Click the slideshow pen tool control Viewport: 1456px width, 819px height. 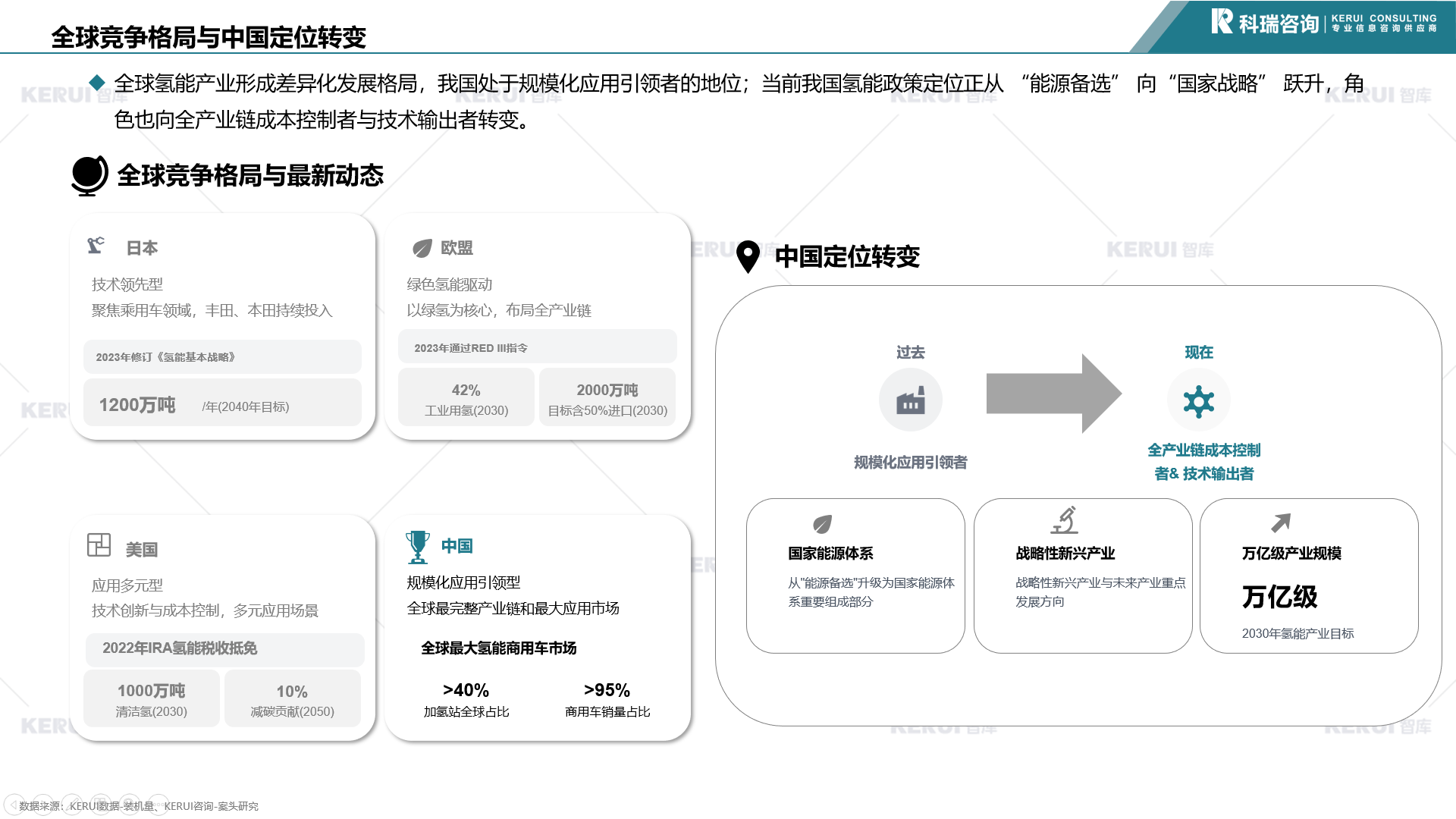(72, 805)
